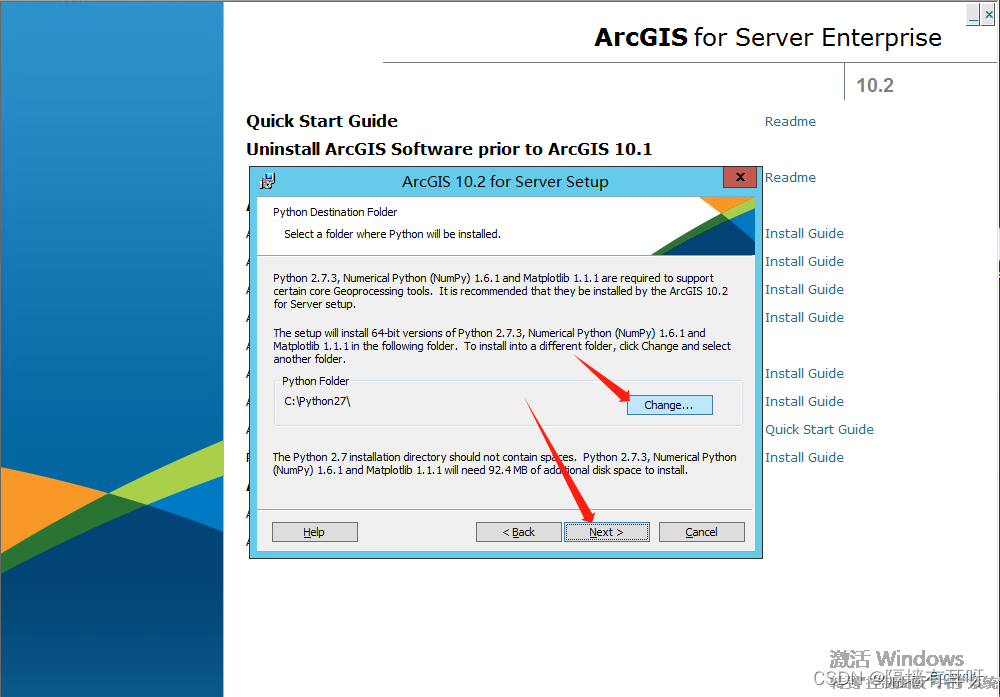
Task: Click the Back button in the setup dialog
Action: [x=518, y=531]
